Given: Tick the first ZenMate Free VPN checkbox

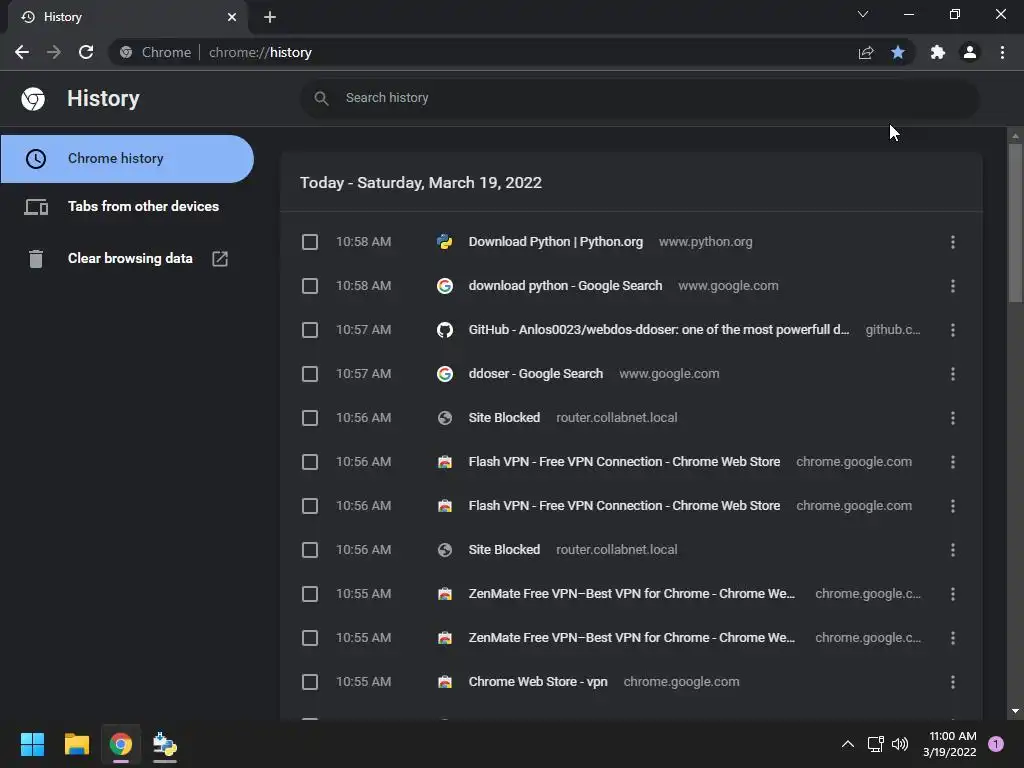Looking at the screenshot, I should pos(310,594).
